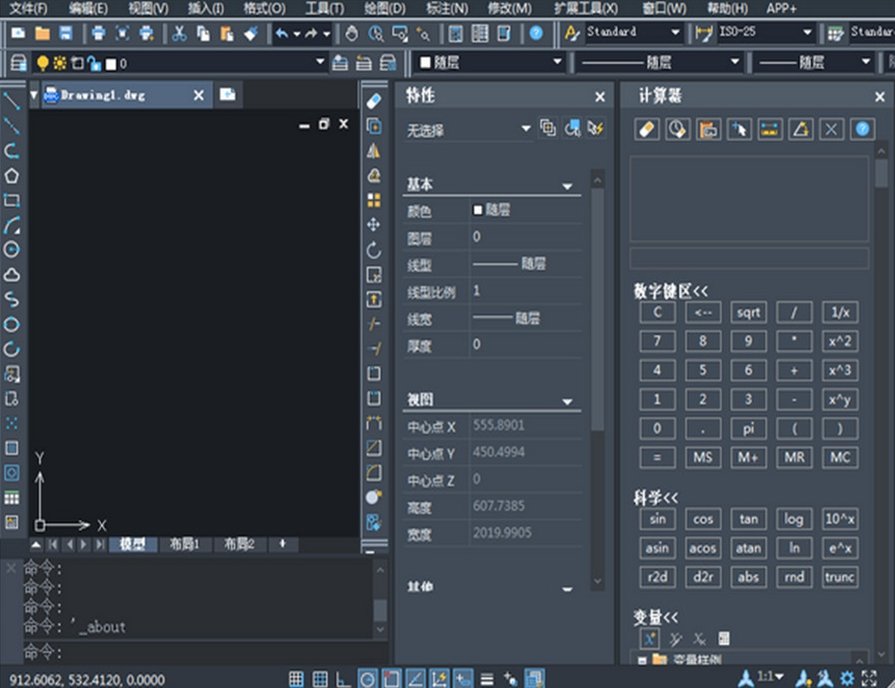This screenshot has height=688, width=895.
Task: Click the sqrt calculator button
Action: (x=748, y=312)
